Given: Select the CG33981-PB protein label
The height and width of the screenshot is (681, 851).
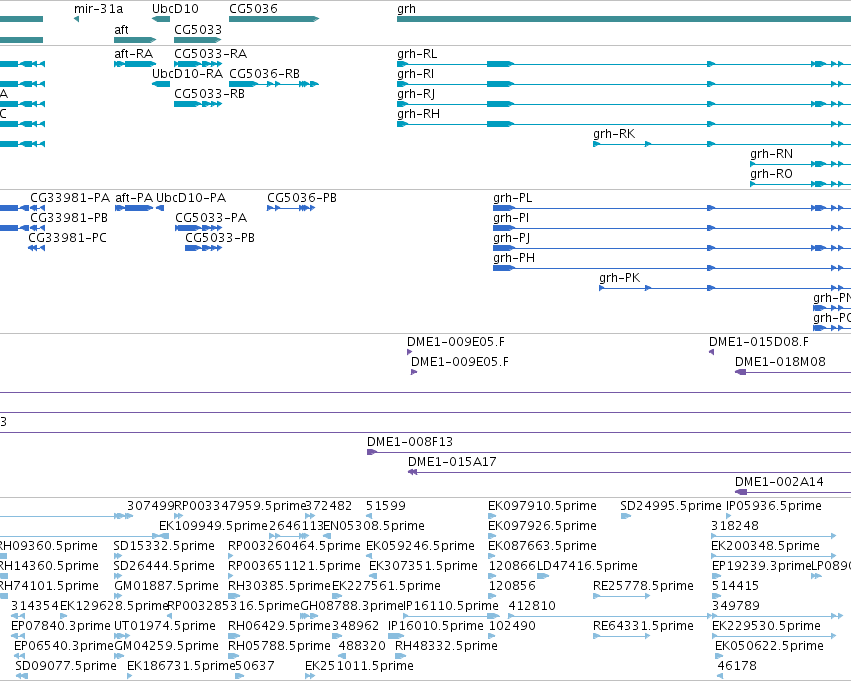Looking at the screenshot, I should (x=69, y=218).
